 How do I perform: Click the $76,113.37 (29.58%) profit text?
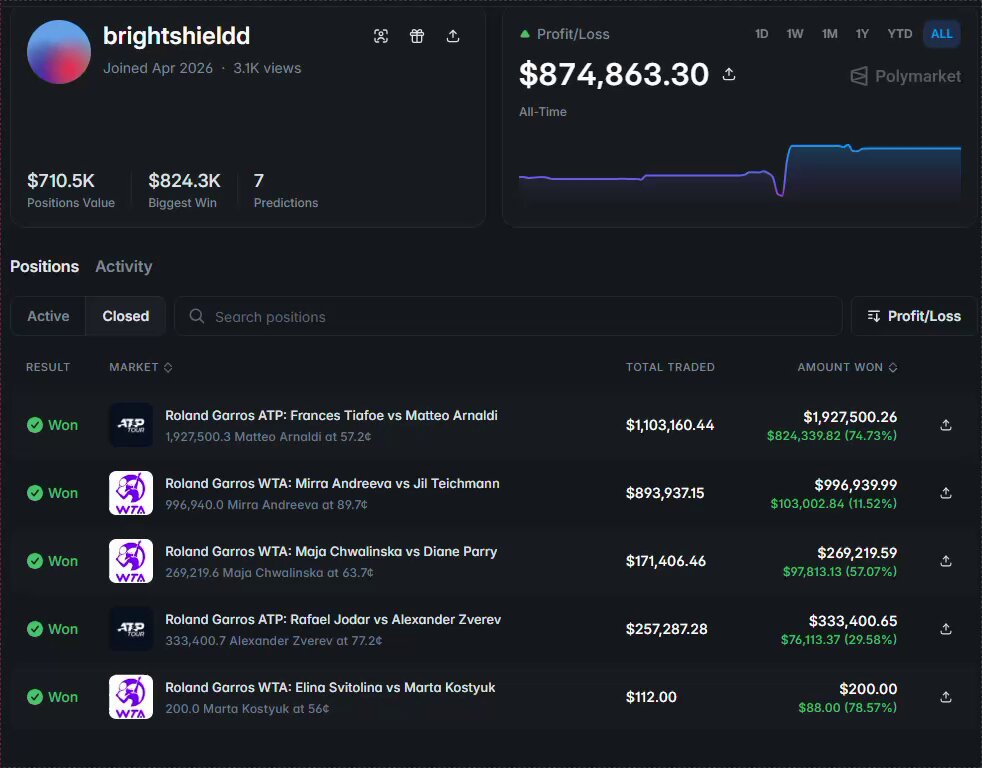(x=839, y=640)
